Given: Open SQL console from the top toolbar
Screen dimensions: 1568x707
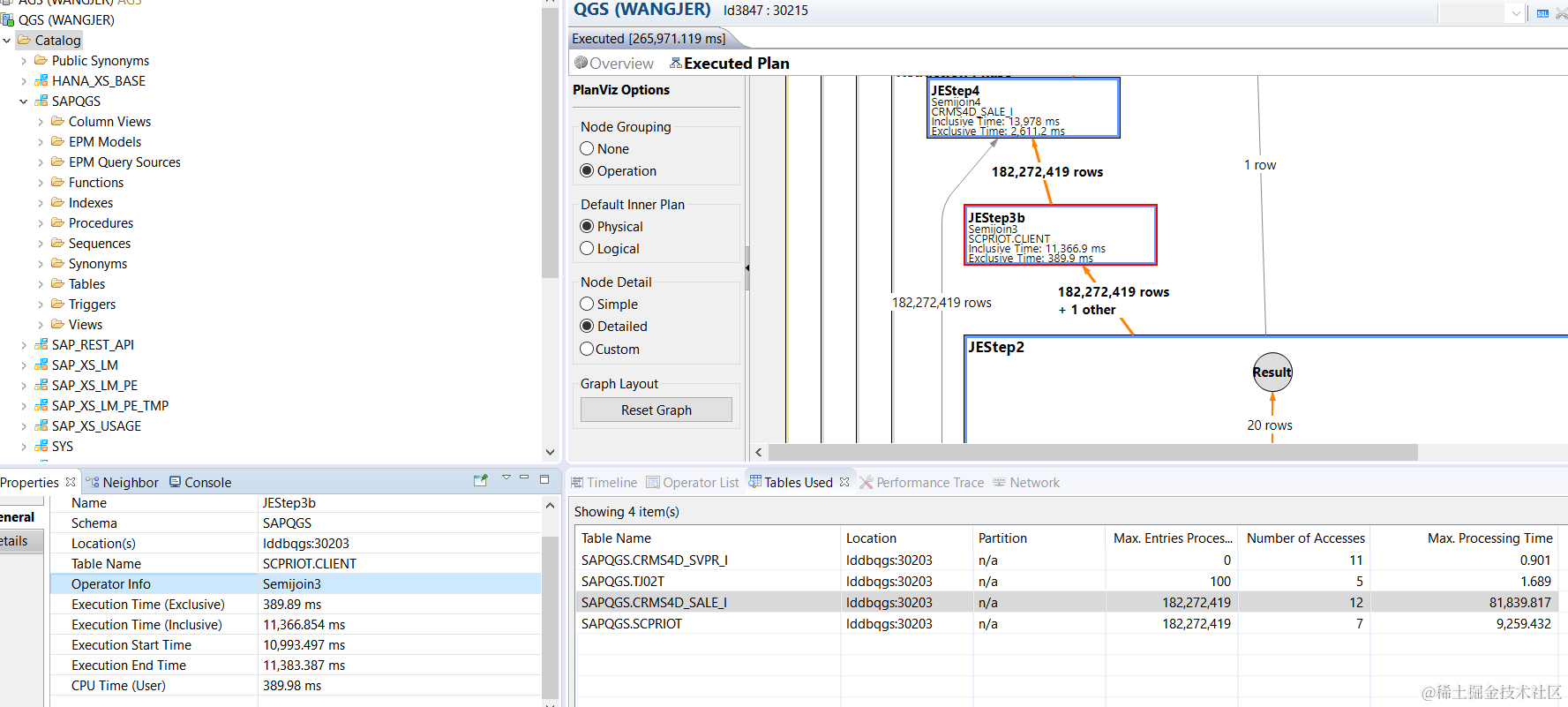Looking at the screenshot, I should point(1542,13).
